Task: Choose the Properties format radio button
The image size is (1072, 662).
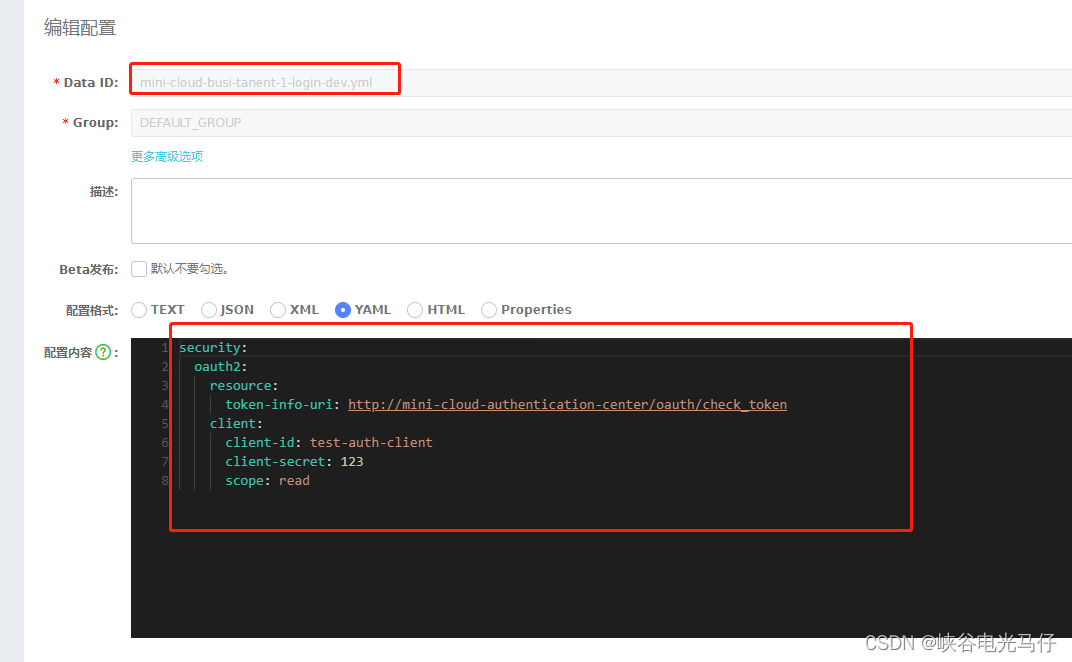Action: pos(489,310)
